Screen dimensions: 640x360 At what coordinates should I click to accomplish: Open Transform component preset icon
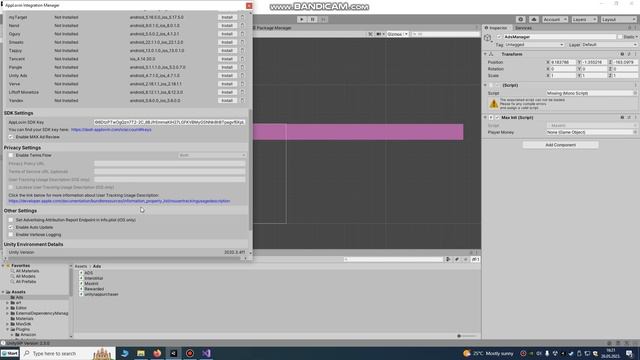629,54
